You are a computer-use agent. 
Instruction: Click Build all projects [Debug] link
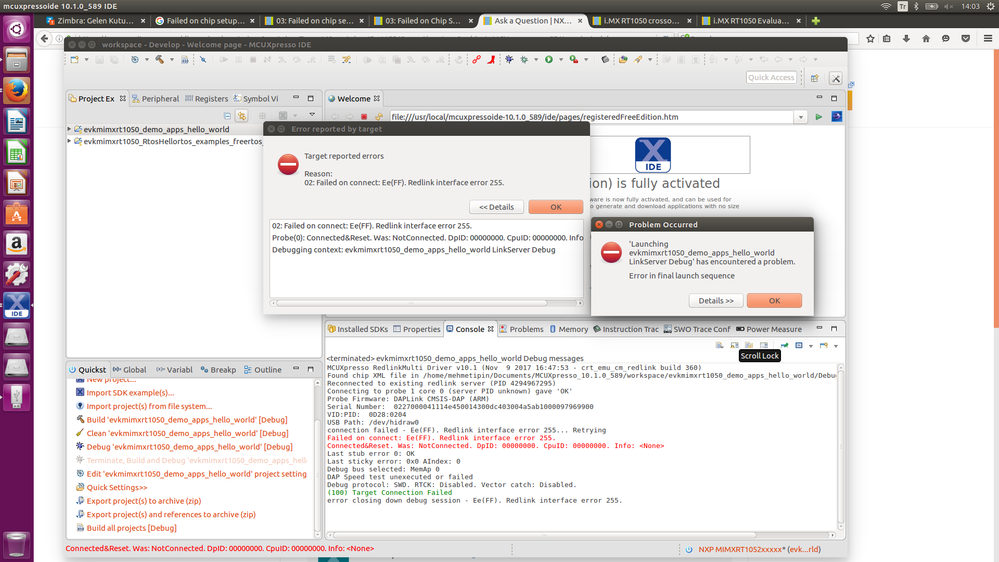point(131,528)
